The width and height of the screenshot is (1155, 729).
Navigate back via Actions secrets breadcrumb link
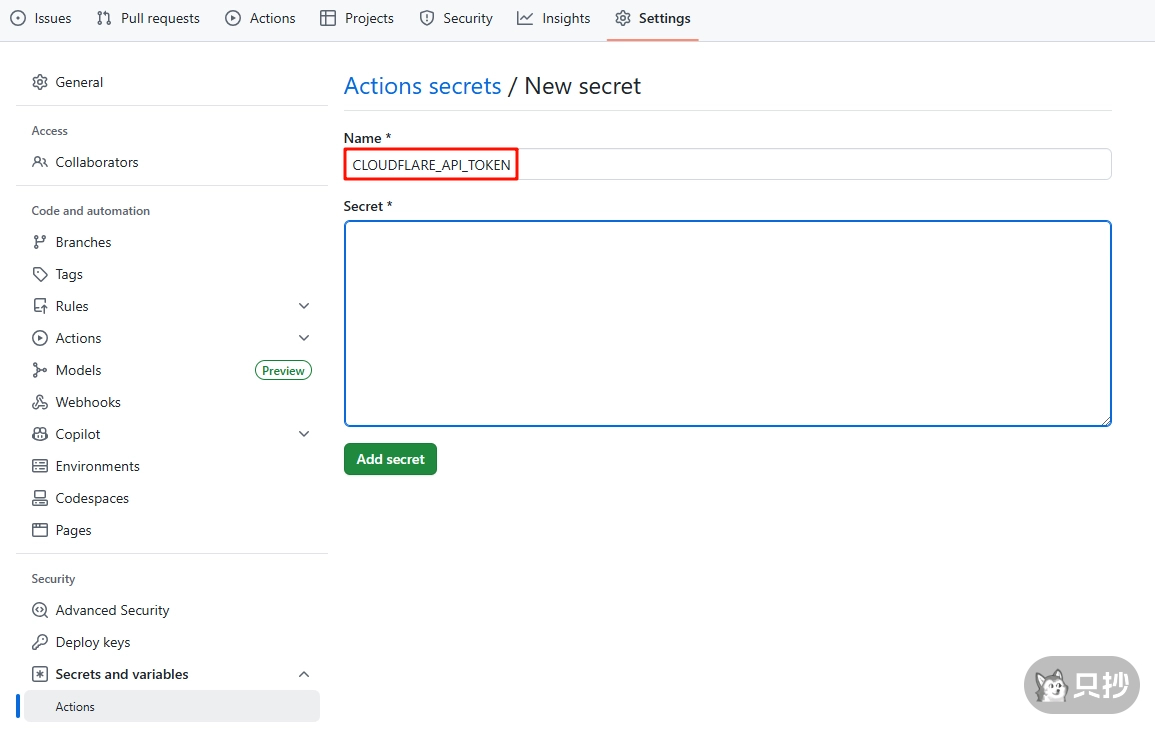422,86
